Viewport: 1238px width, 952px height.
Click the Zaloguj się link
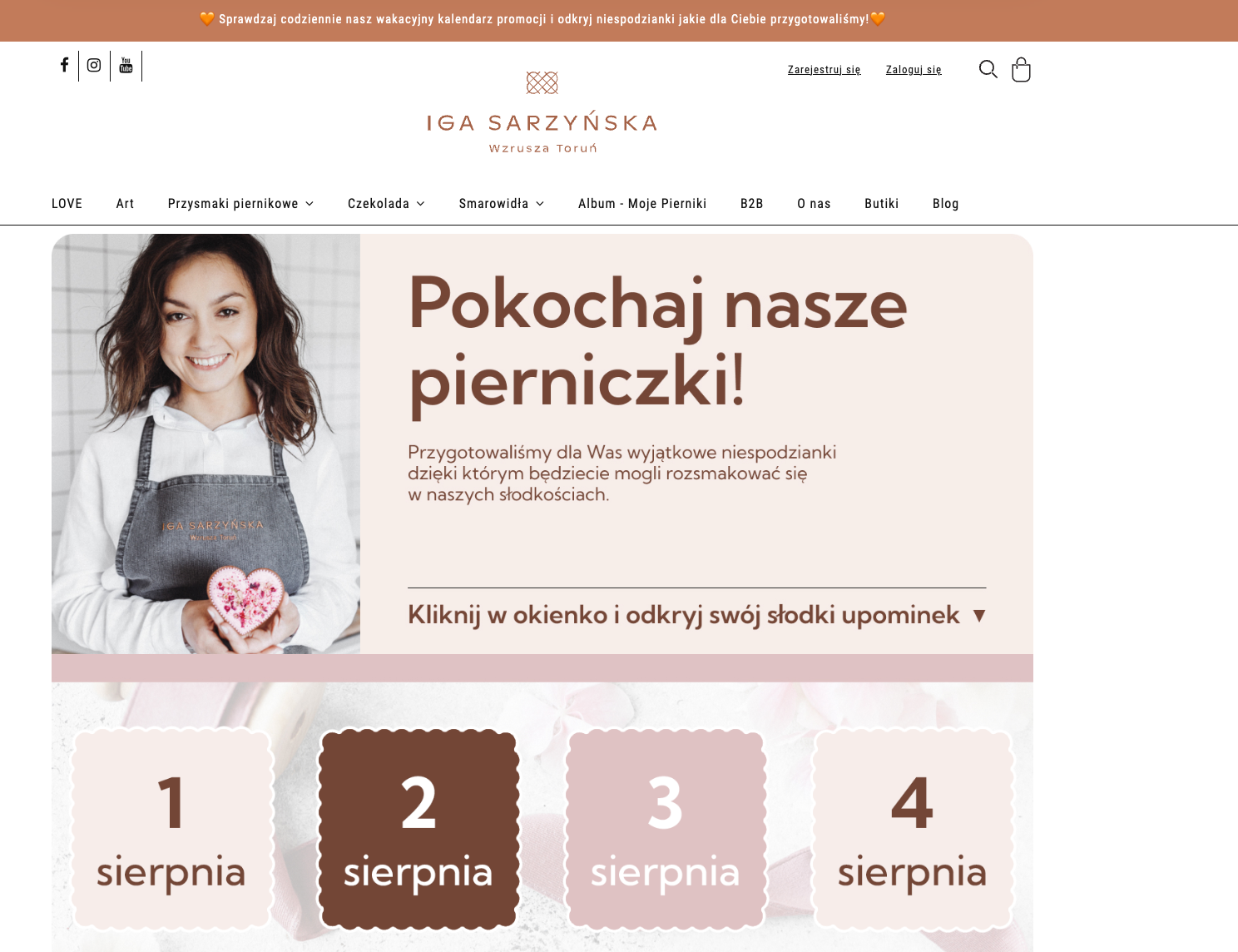click(x=914, y=70)
